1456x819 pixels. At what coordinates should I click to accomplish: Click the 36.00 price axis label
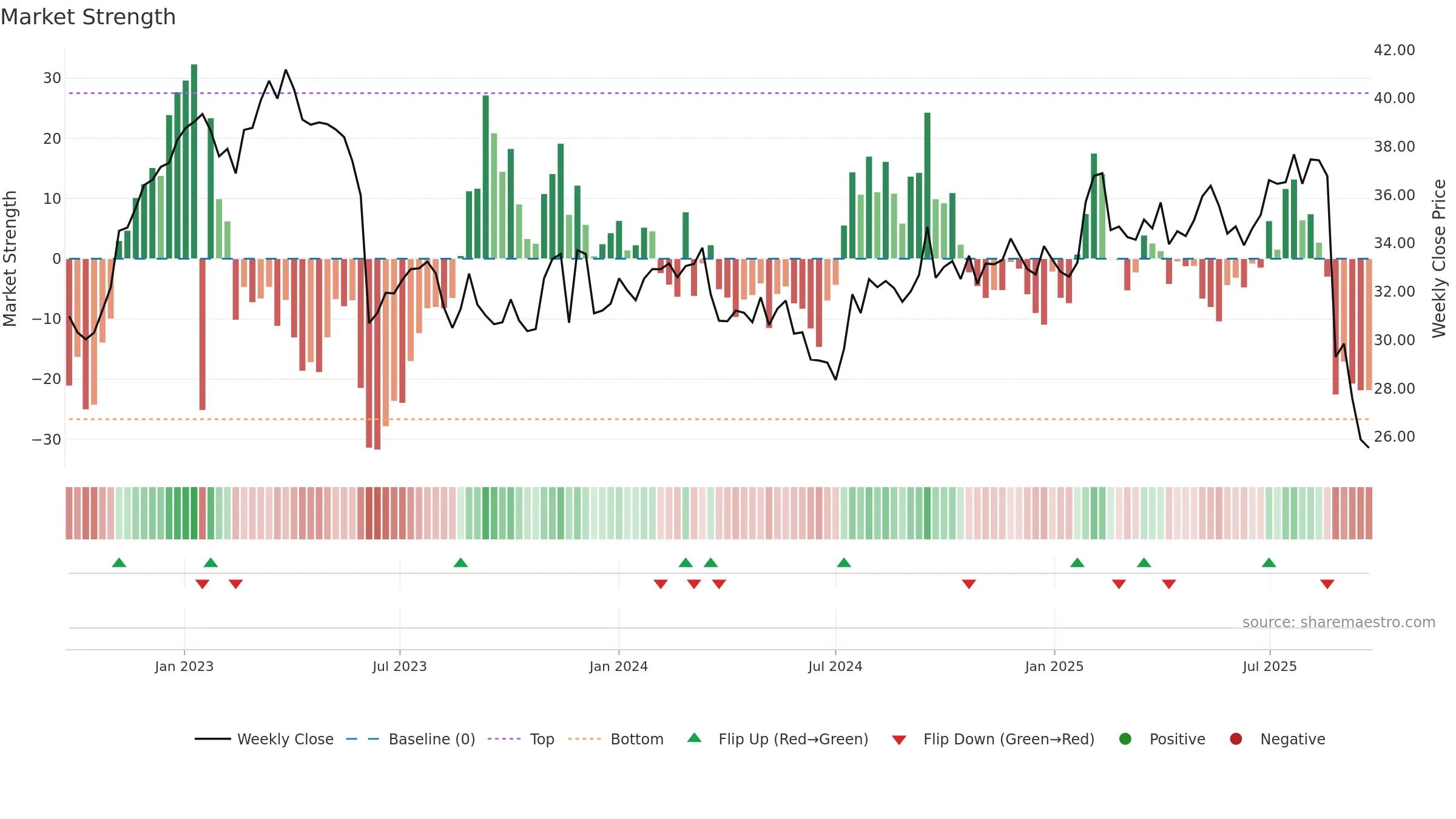click(x=1394, y=195)
